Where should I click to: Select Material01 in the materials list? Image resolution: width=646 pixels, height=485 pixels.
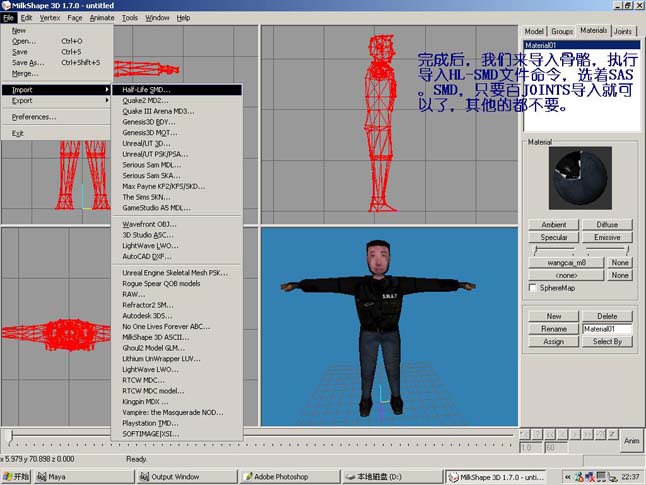click(x=582, y=45)
